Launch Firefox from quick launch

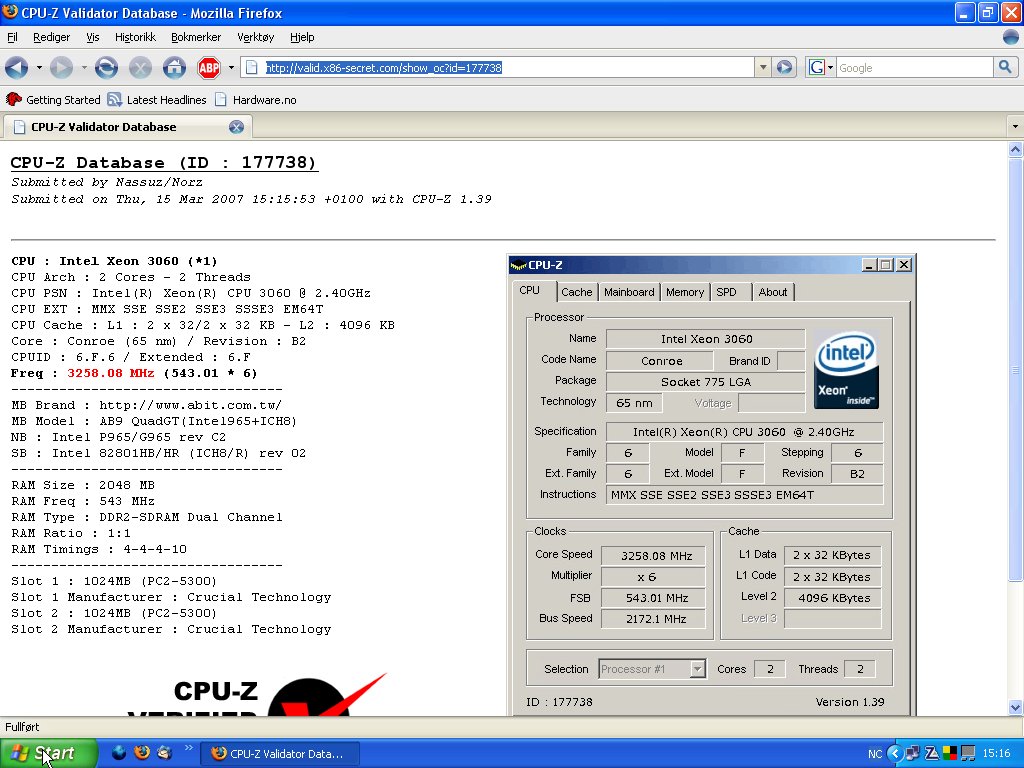[142, 753]
